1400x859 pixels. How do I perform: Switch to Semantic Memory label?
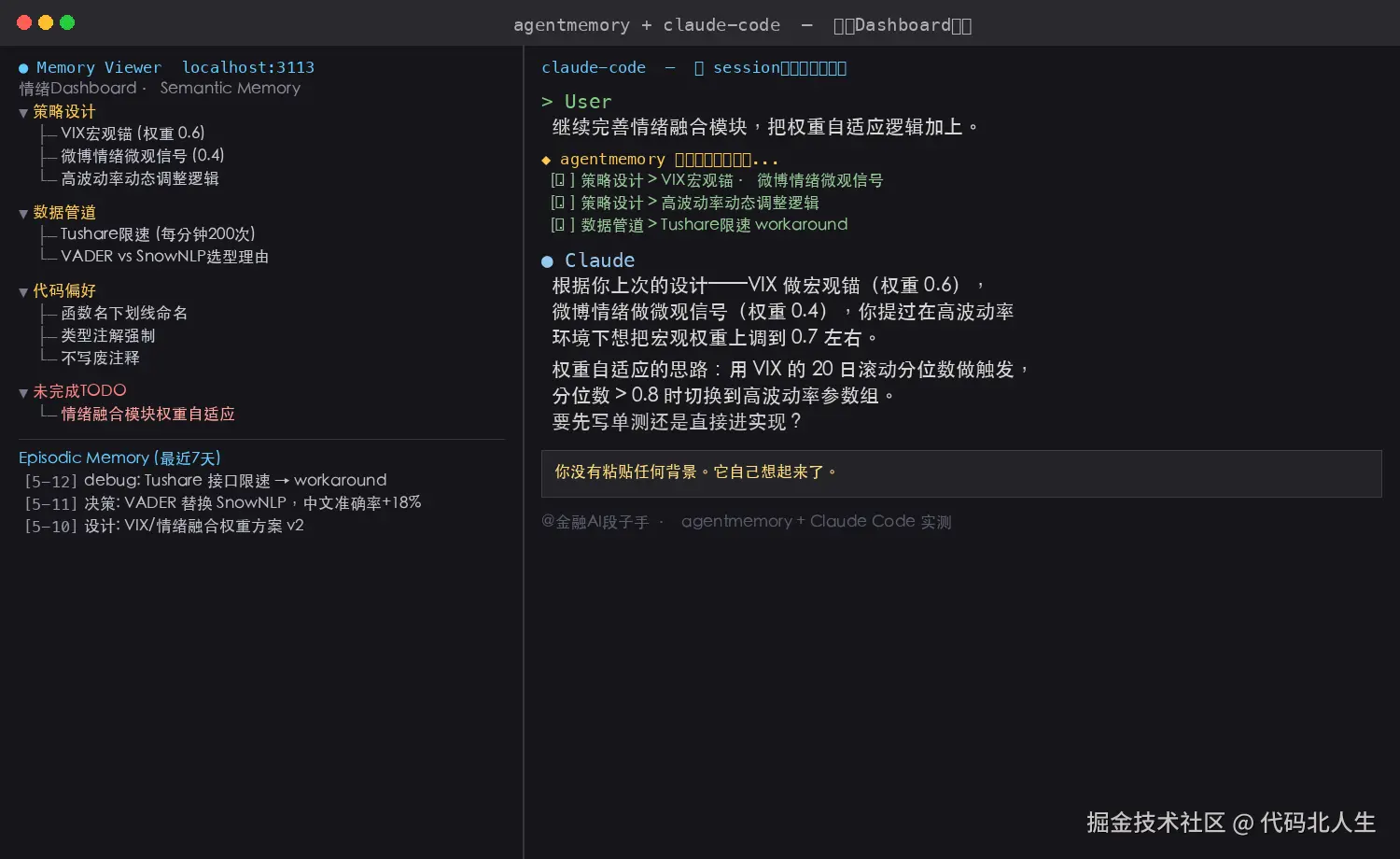231,88
